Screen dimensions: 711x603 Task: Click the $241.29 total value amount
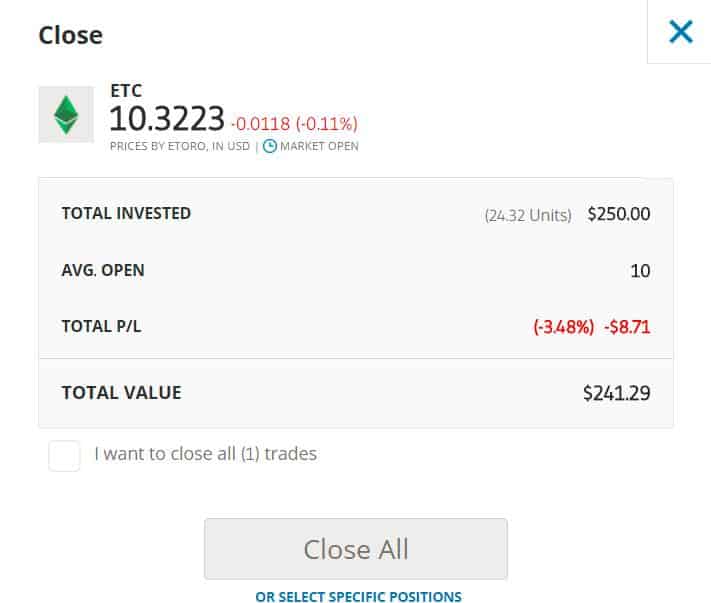click(616, 393)
